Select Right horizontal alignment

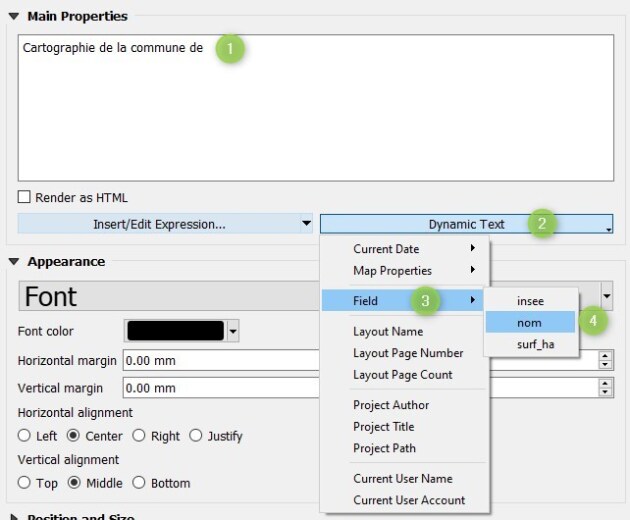coord(139,436)
